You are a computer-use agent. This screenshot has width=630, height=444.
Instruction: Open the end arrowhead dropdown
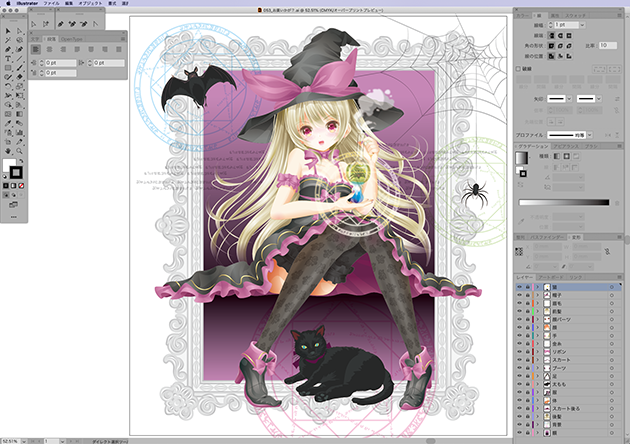click(599, 98)
